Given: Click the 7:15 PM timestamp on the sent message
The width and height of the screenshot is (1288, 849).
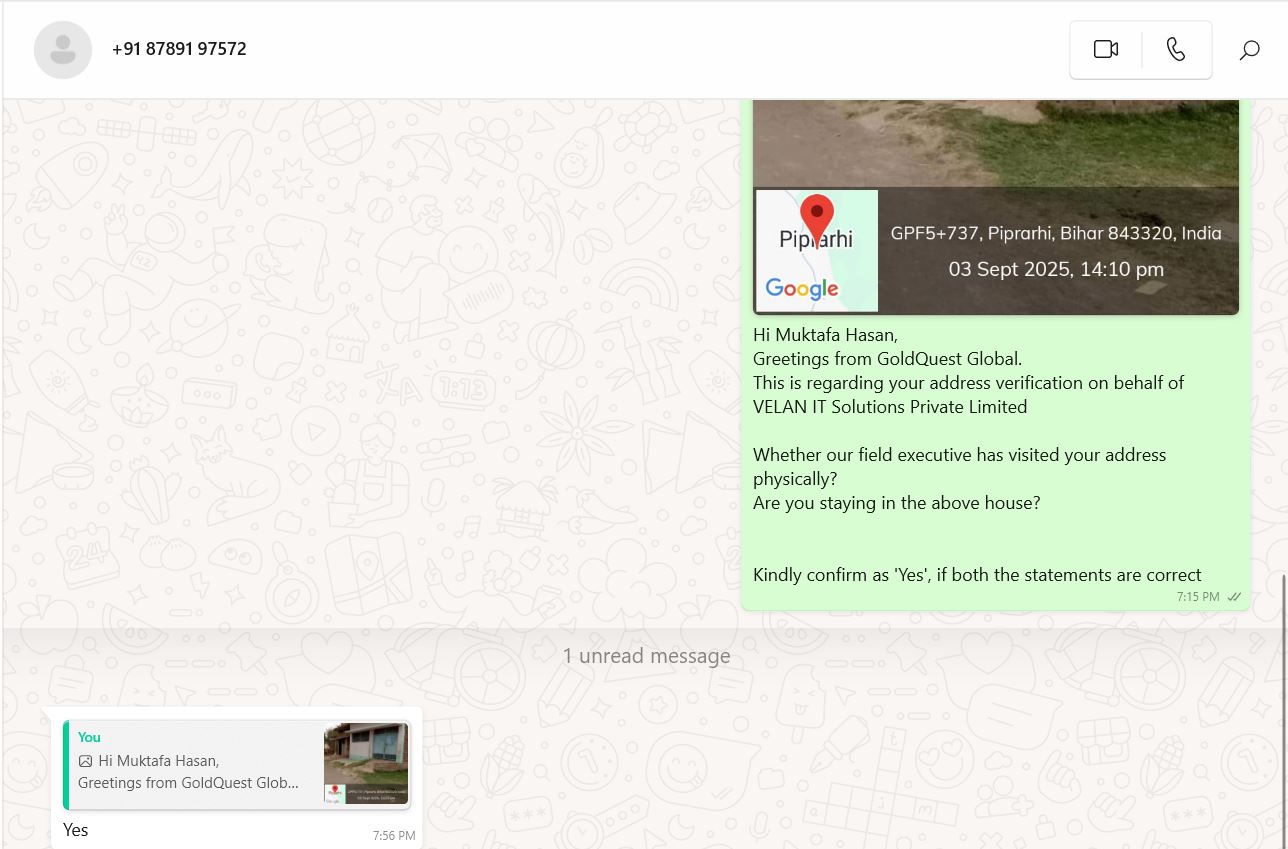Looking at the screenshot, I should (1197, 597).
